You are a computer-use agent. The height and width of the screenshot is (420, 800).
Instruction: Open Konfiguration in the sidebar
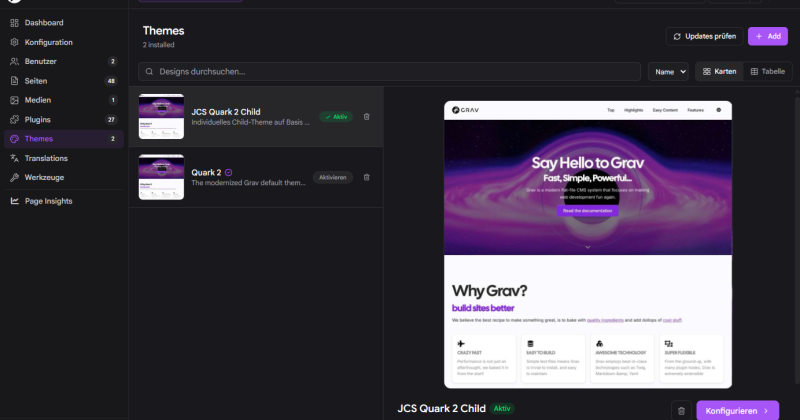click(64, 42)
